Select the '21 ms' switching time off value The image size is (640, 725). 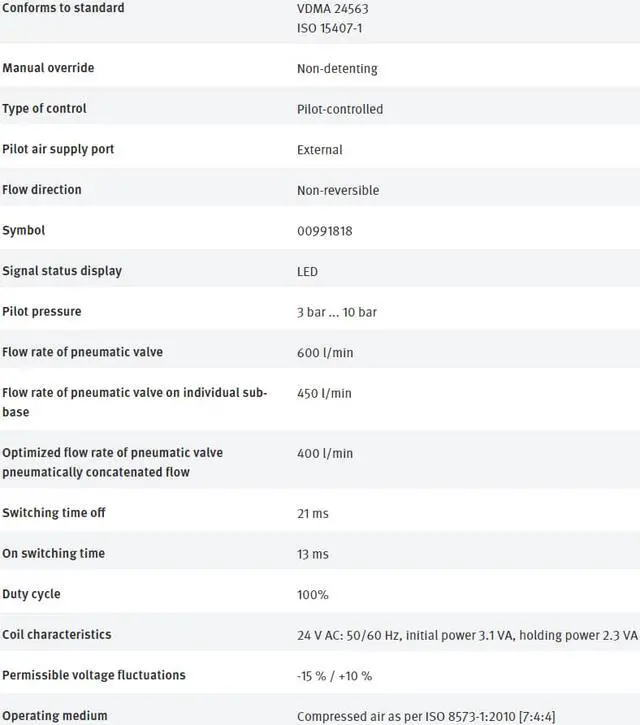313,514
